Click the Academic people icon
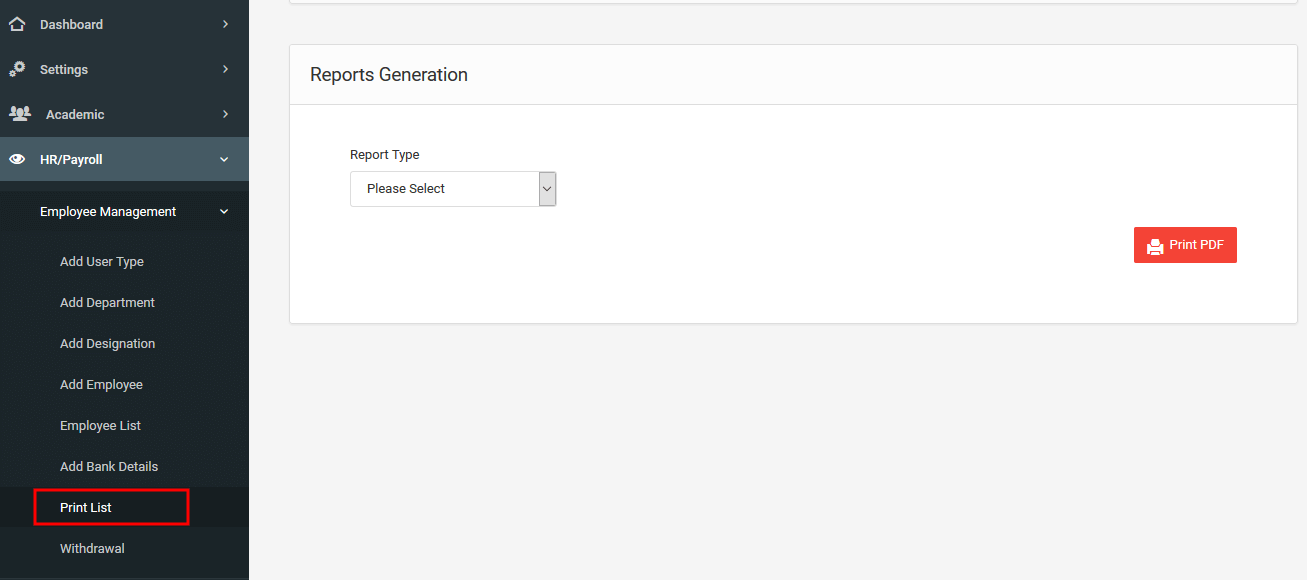1307x580 pixels. tap(20, 114)
